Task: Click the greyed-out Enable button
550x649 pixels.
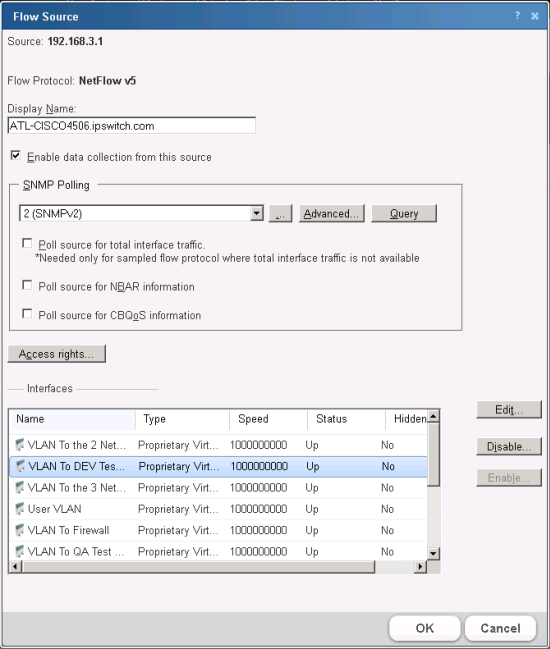Action: click(x=509, y=478)
